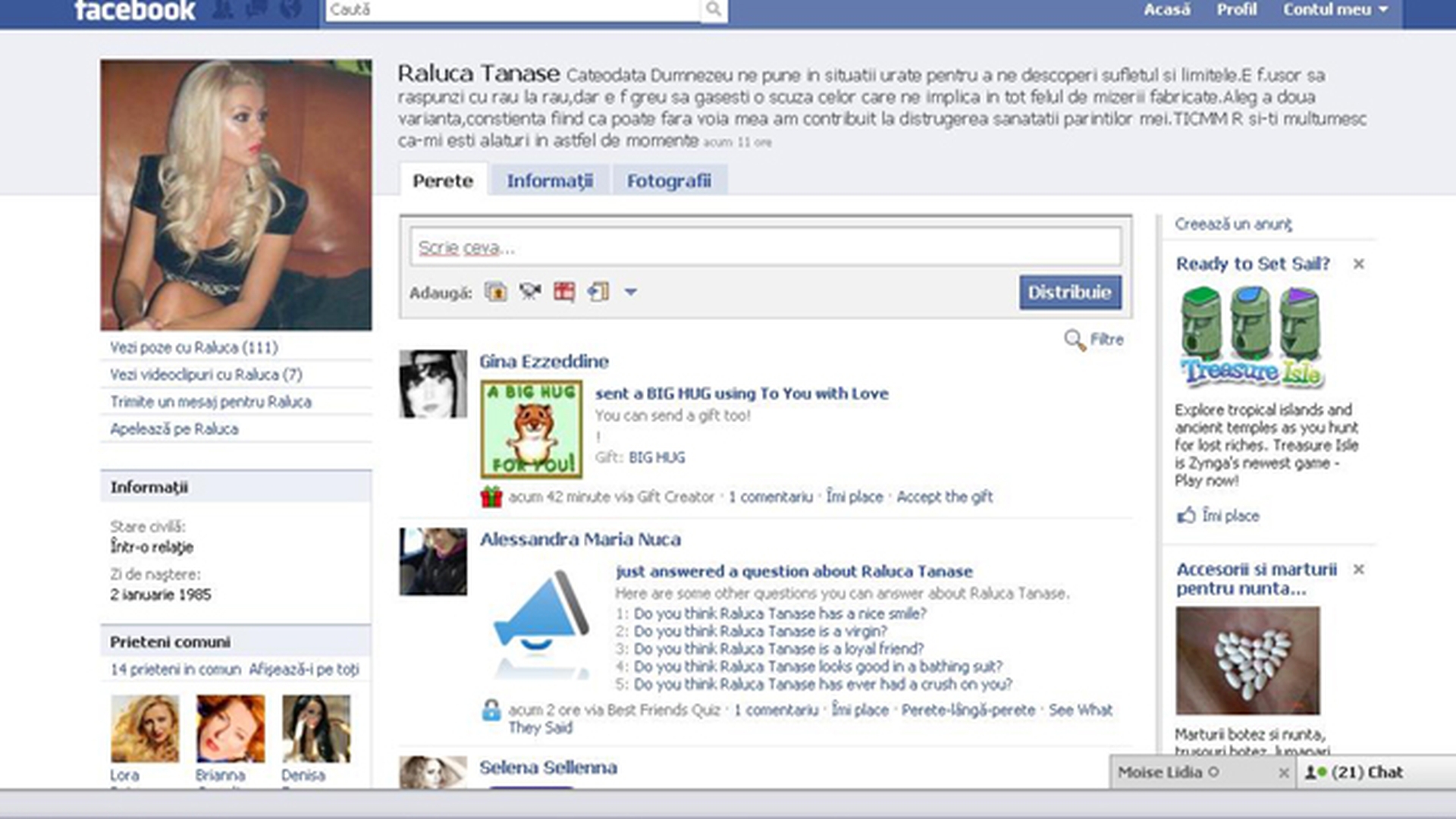Click Creează un anunț link
Screen dimensions: 1456x819
1233,224
